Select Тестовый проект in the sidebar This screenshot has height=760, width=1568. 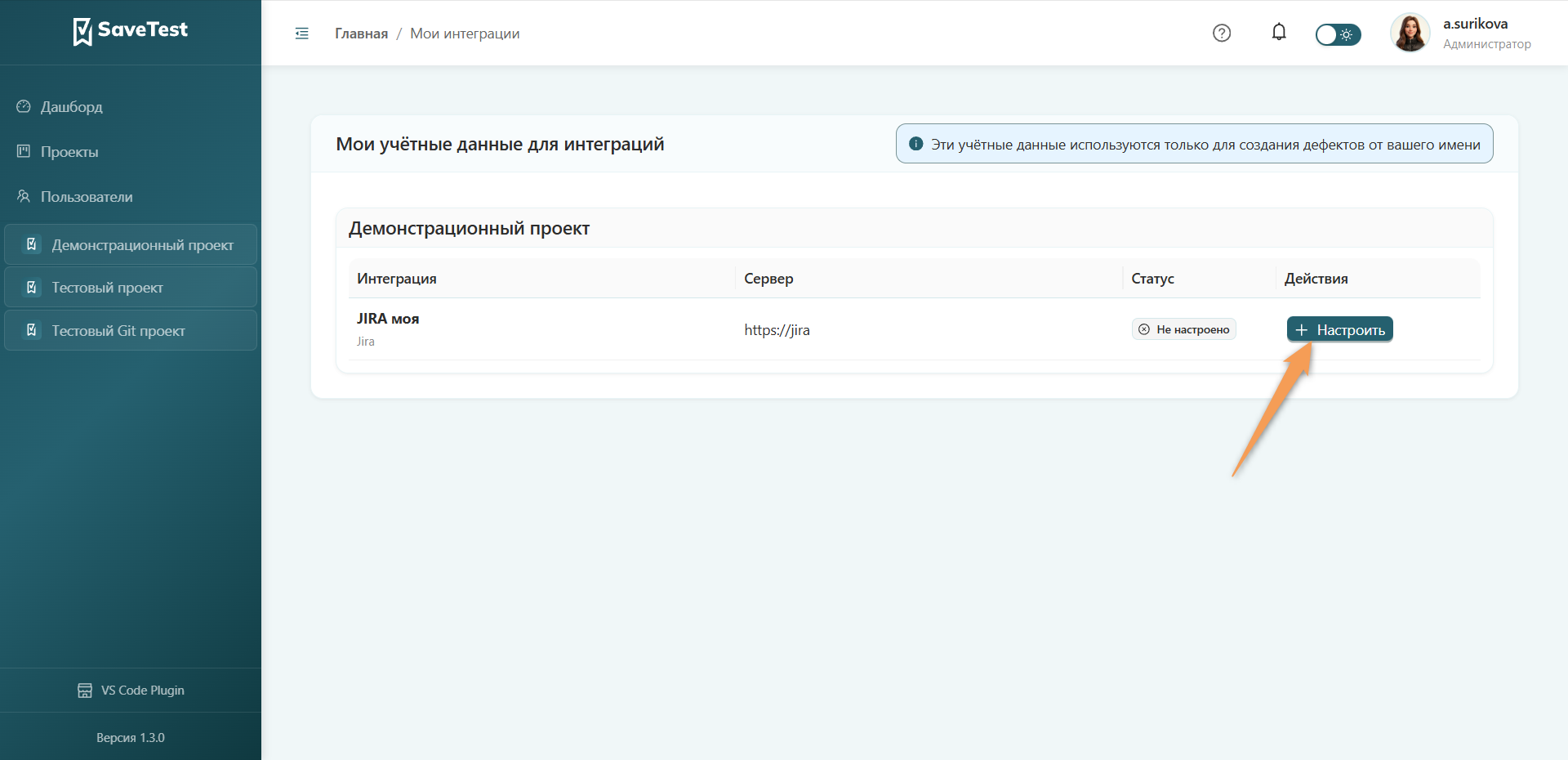(131, 288)
